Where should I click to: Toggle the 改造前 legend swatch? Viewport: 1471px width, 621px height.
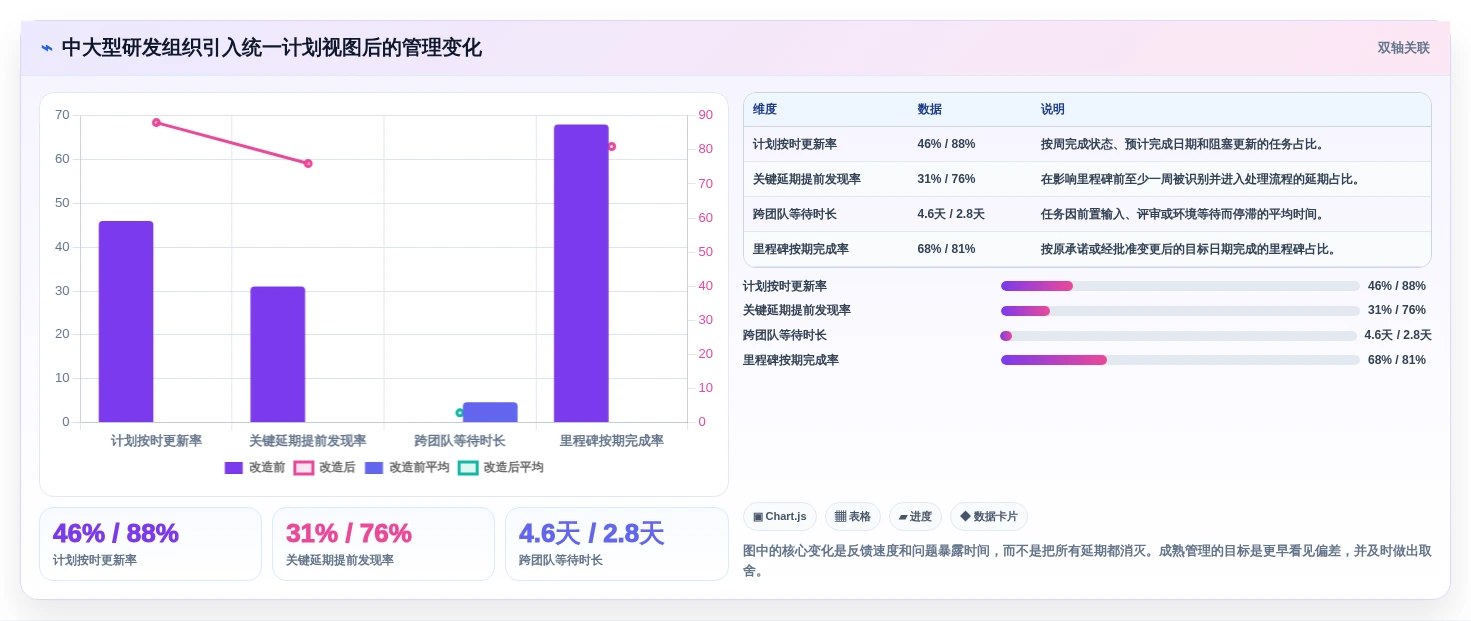[x=234, y=468]
